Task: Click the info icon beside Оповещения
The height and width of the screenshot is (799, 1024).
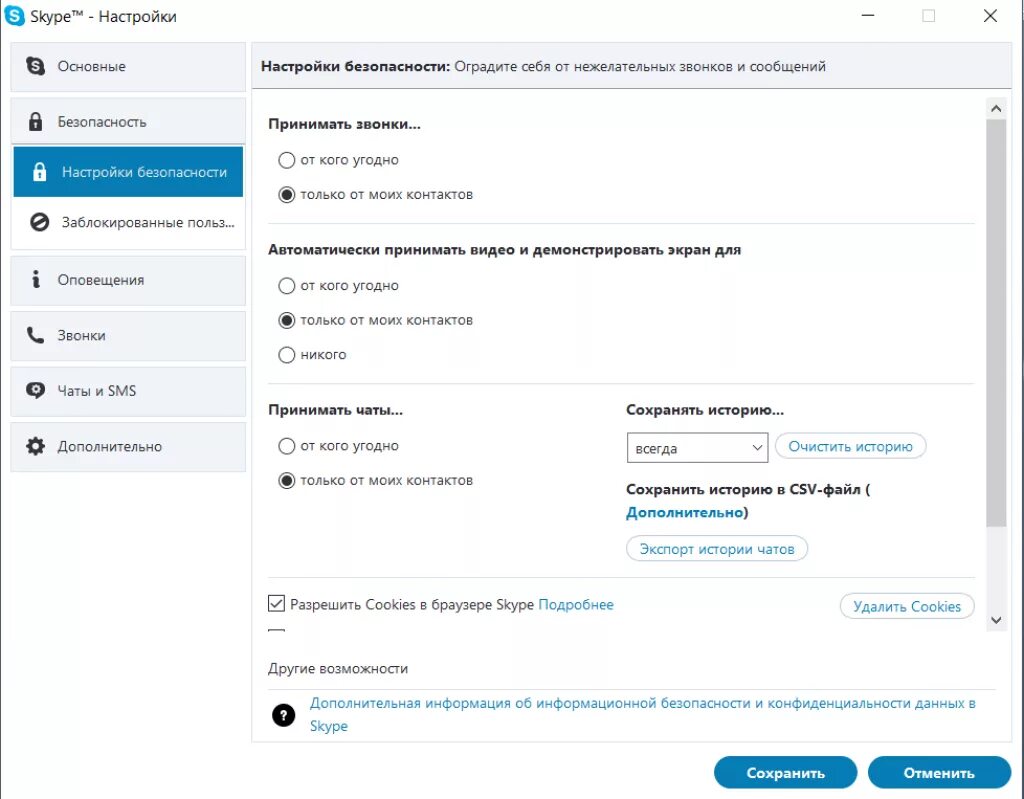Action: [x=36, y=280]
